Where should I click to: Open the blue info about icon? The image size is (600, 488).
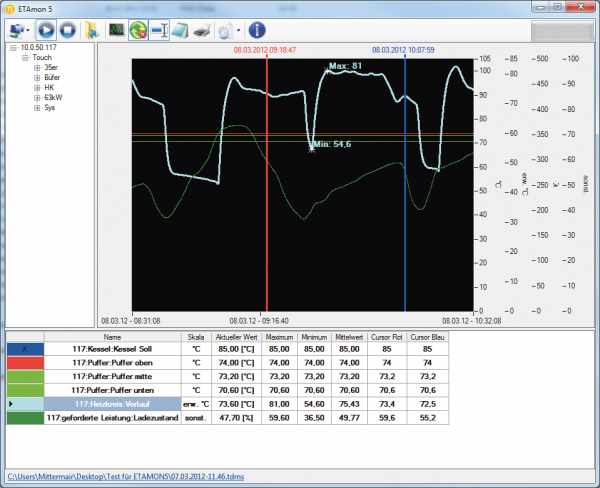(x=257, y=30)
